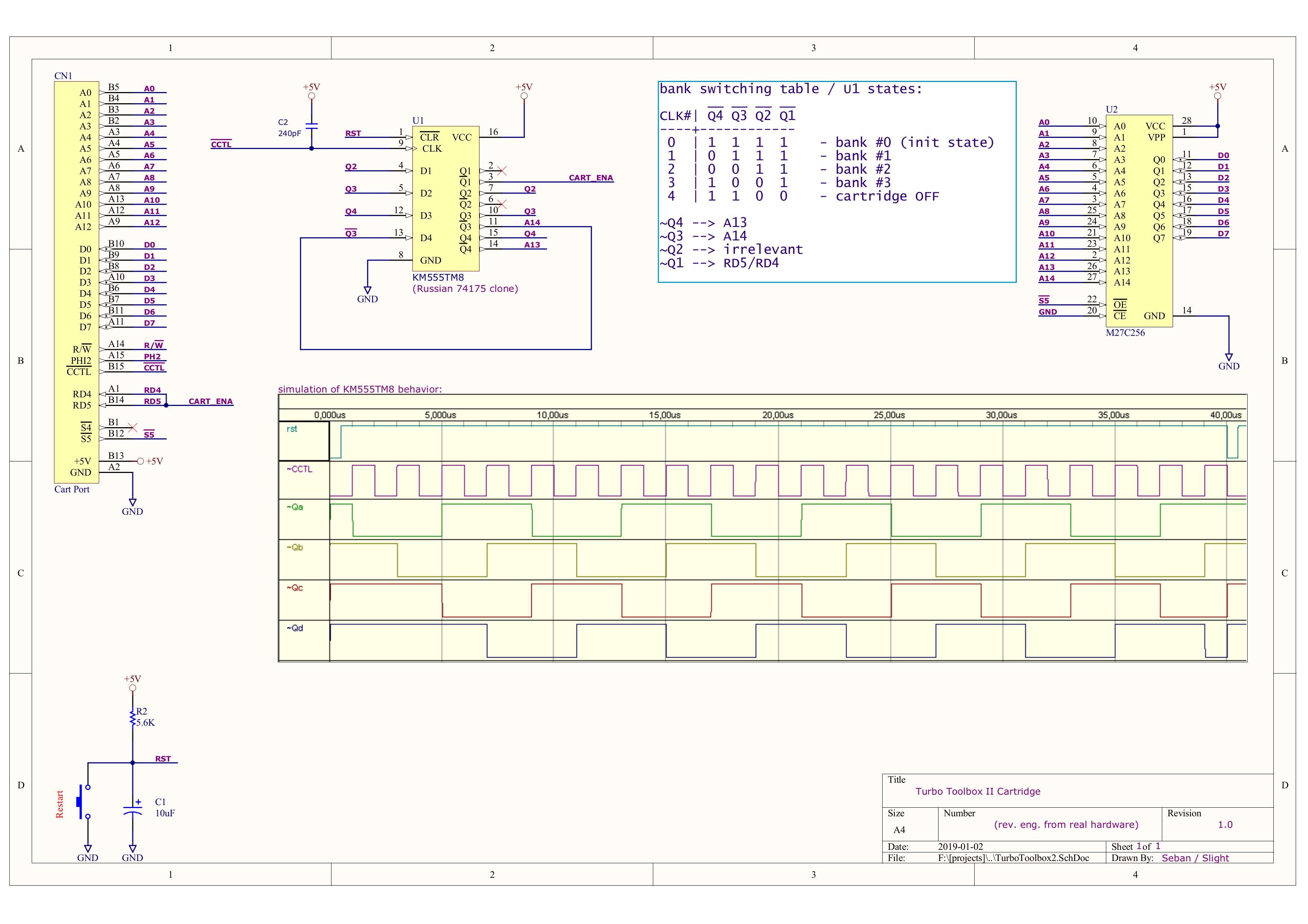1308x924 pixels.
Task: Click the no-connect X on U1 pin 2
Action: (502, 170)
